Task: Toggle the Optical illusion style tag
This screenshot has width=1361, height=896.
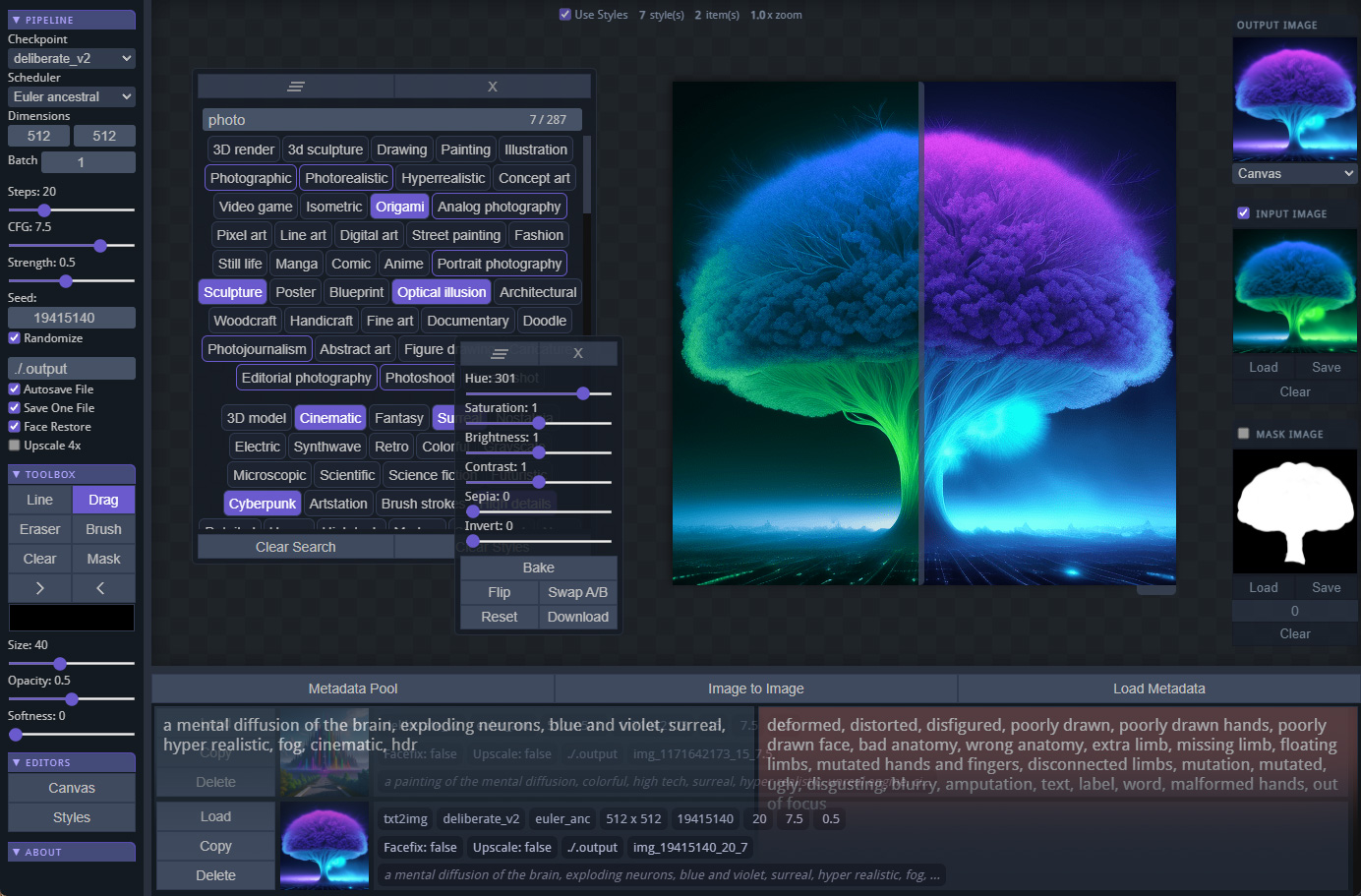Action: click(442, 292)
